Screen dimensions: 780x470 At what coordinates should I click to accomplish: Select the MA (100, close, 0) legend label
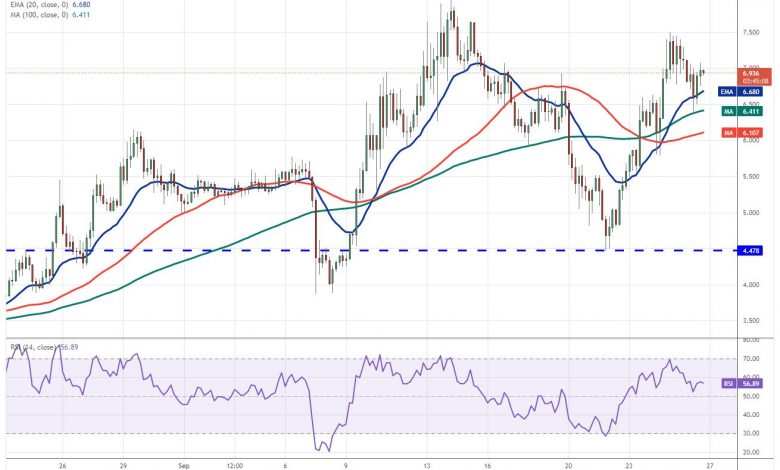pos(40,14)
